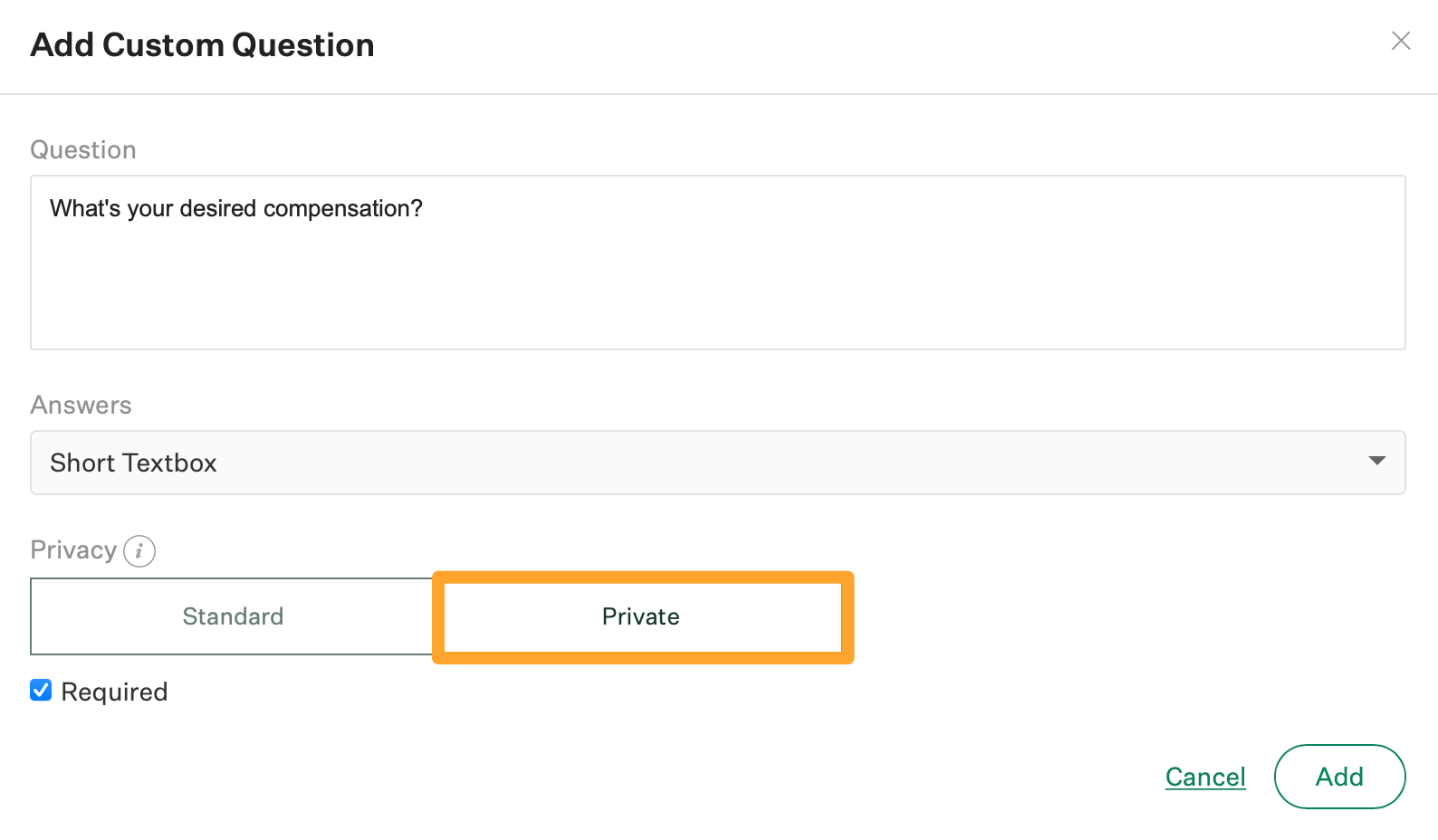Choose the Private privacy option
This screenshot has width=1438, height=840.
[641, 616]
